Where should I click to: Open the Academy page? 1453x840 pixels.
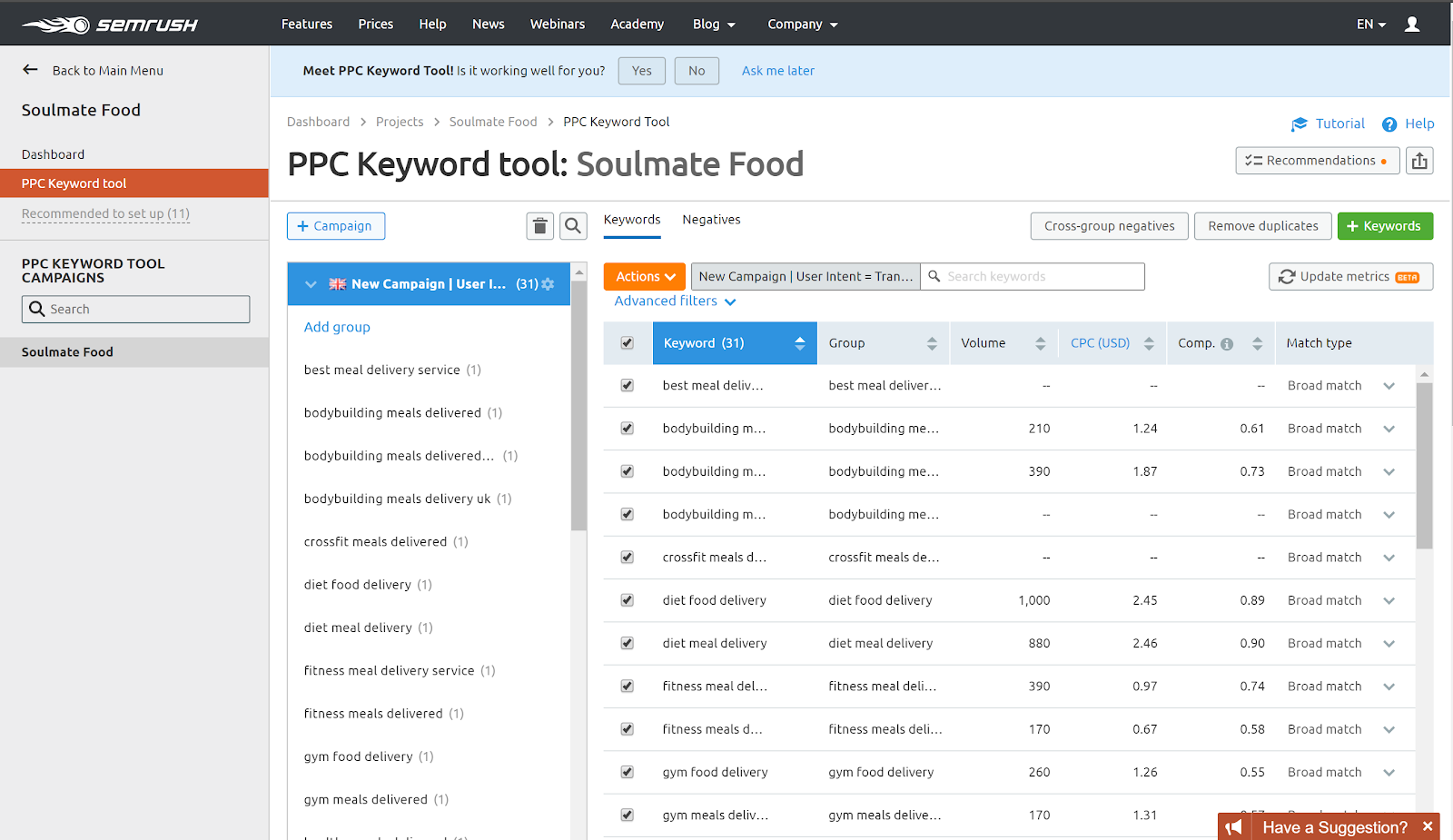coord(638,25)
